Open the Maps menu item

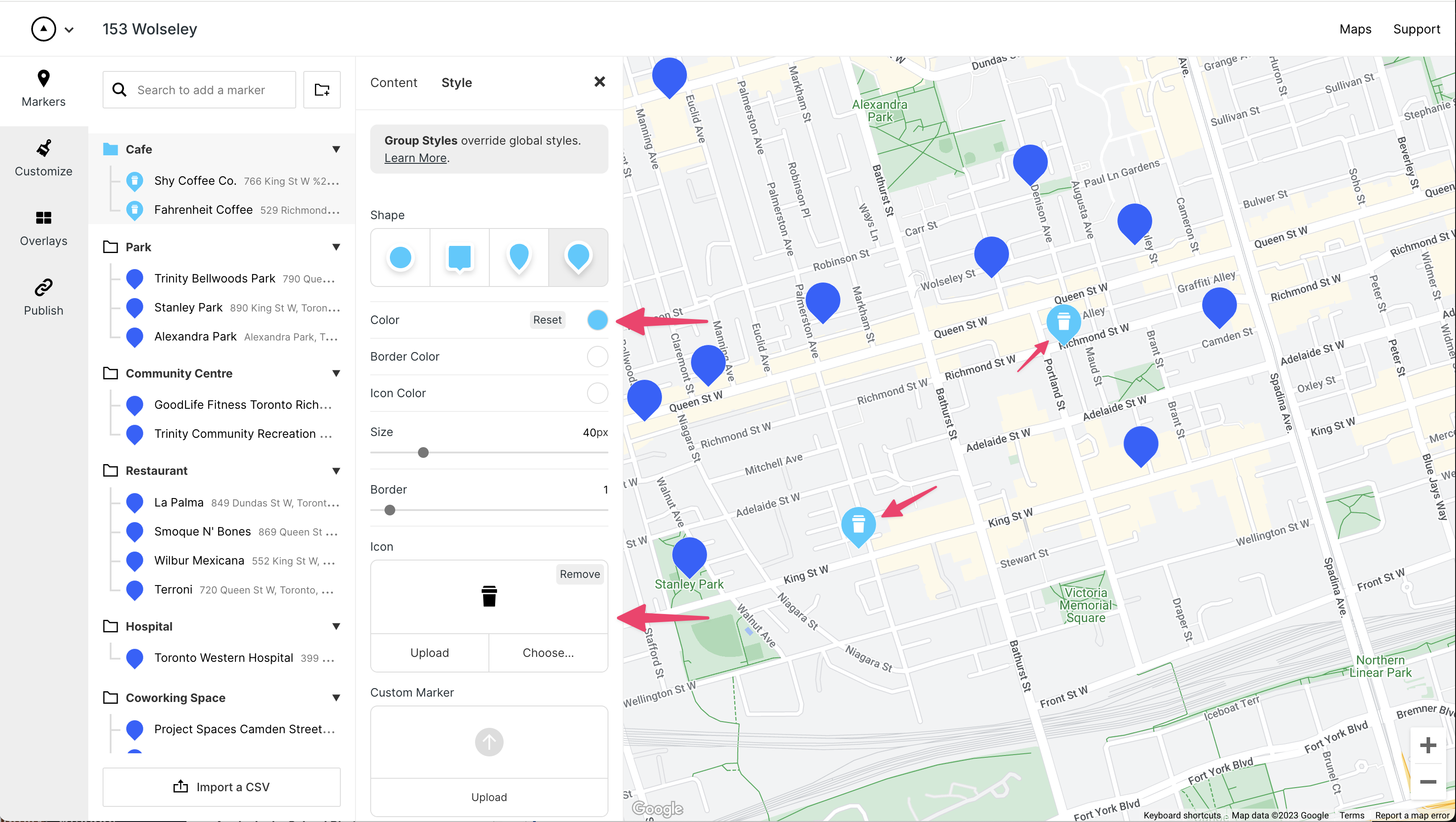1355,29
